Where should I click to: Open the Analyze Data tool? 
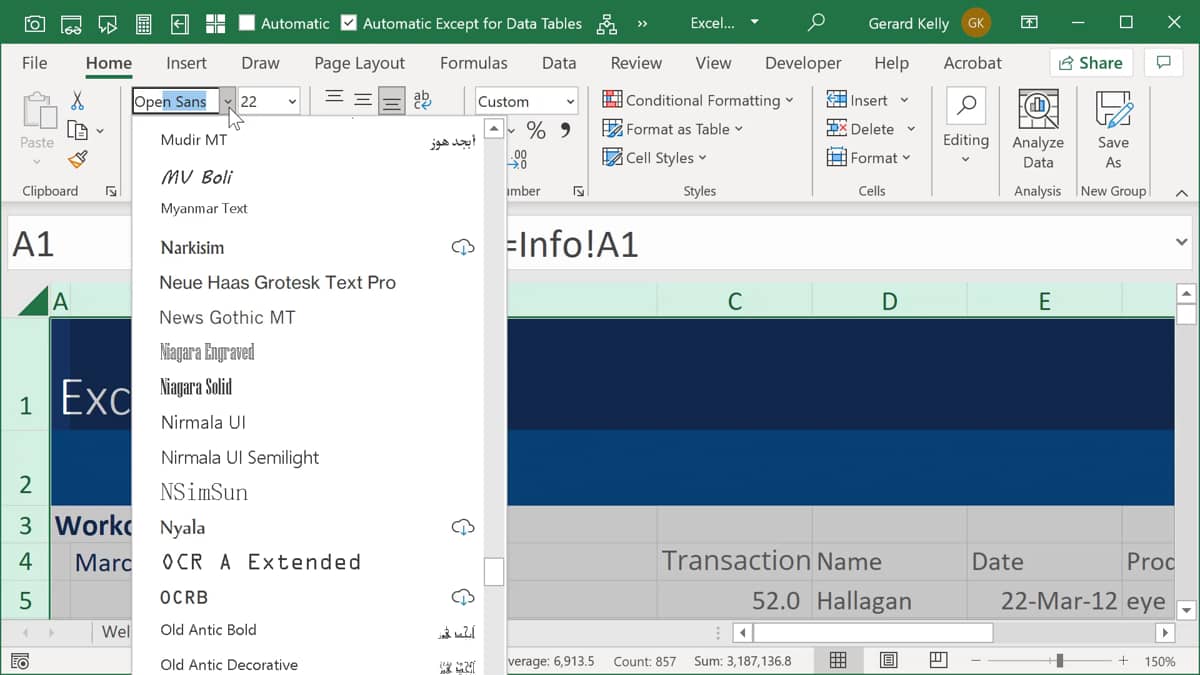pos(1038,130)
